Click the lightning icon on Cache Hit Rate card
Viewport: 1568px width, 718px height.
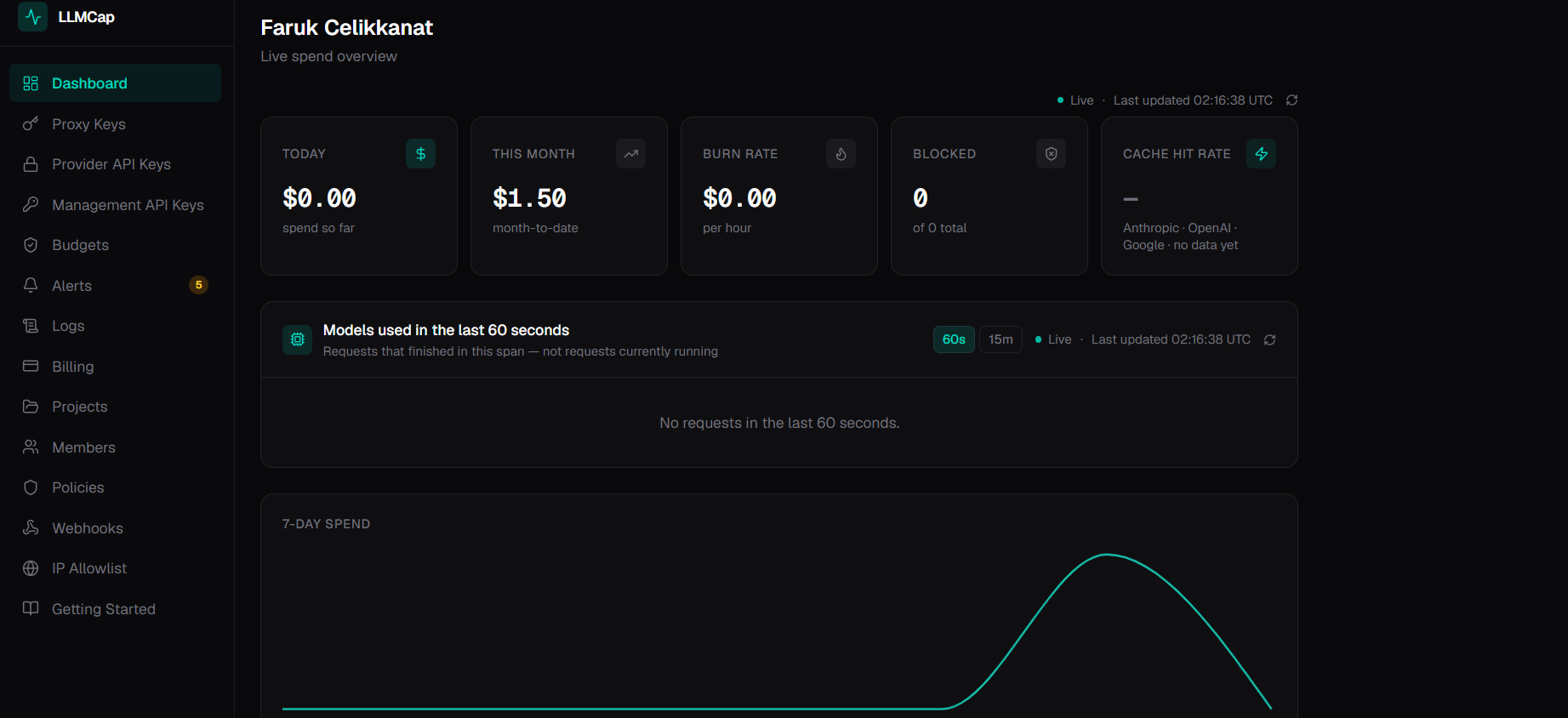pyautogui.click(x=1261, y=154)
